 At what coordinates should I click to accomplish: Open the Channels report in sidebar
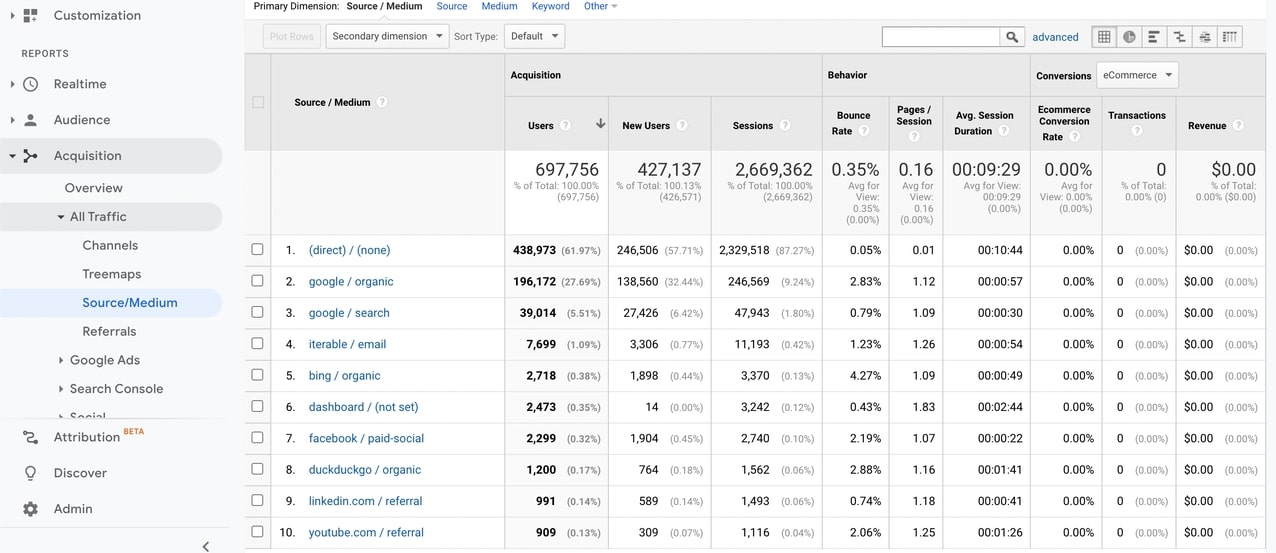coord(110,245)
